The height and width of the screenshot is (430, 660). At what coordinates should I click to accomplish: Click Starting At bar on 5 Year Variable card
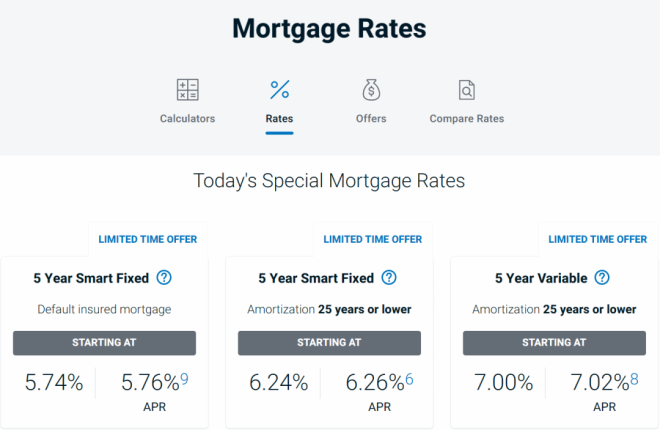click(554, 343)
